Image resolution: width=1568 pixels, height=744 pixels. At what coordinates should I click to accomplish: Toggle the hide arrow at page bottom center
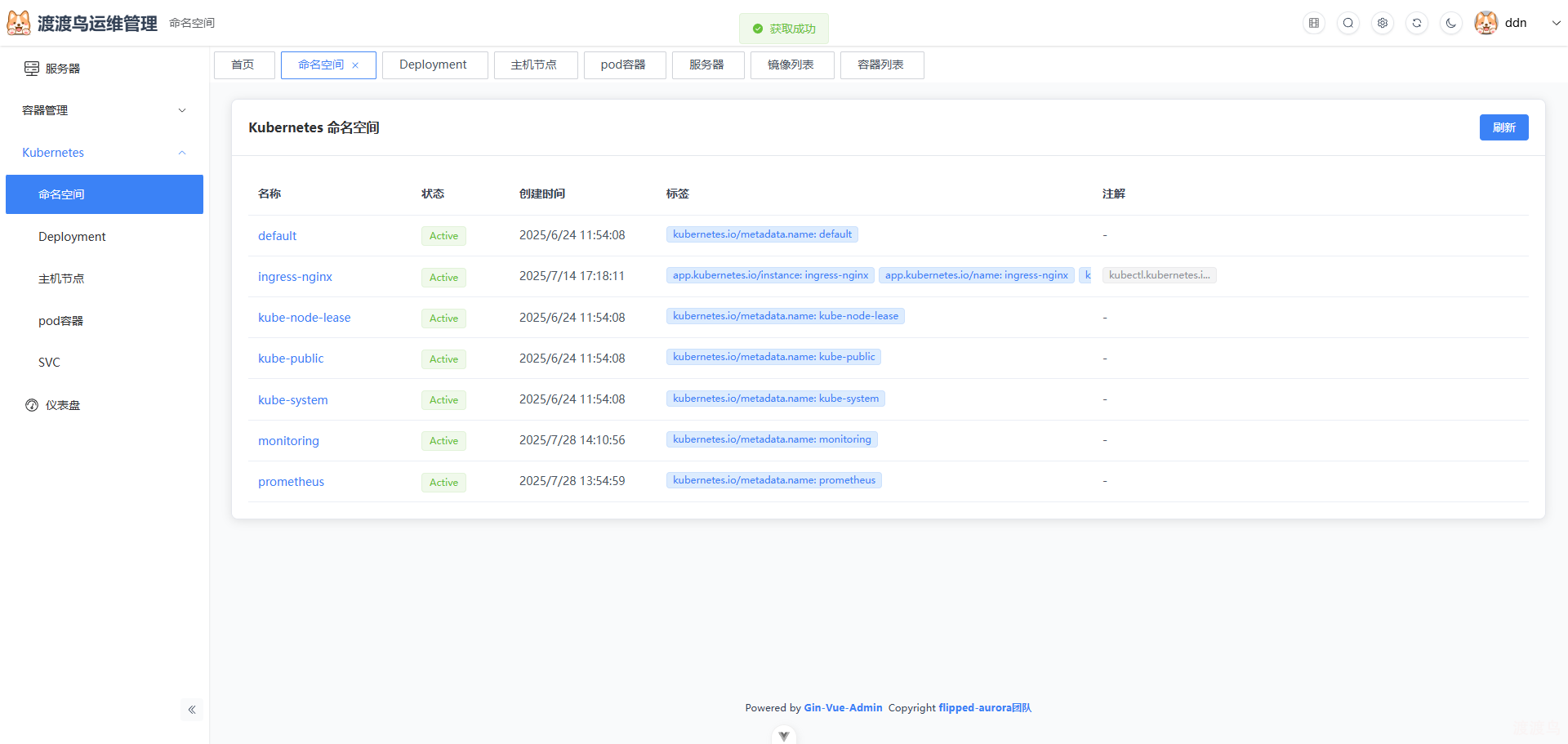783,734
